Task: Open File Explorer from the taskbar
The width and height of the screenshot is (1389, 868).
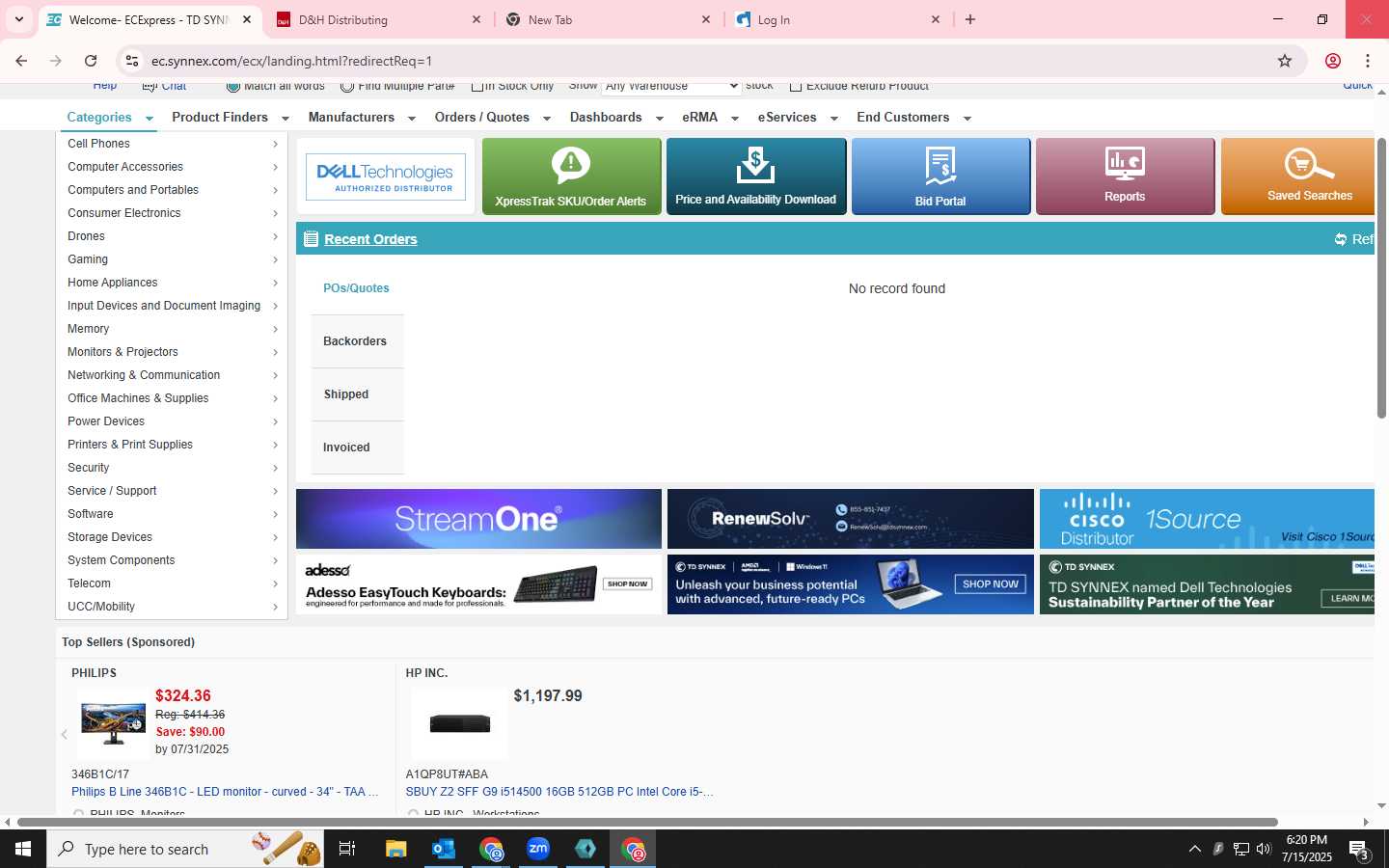Action: pyautogui.click(x=396, y=849)
